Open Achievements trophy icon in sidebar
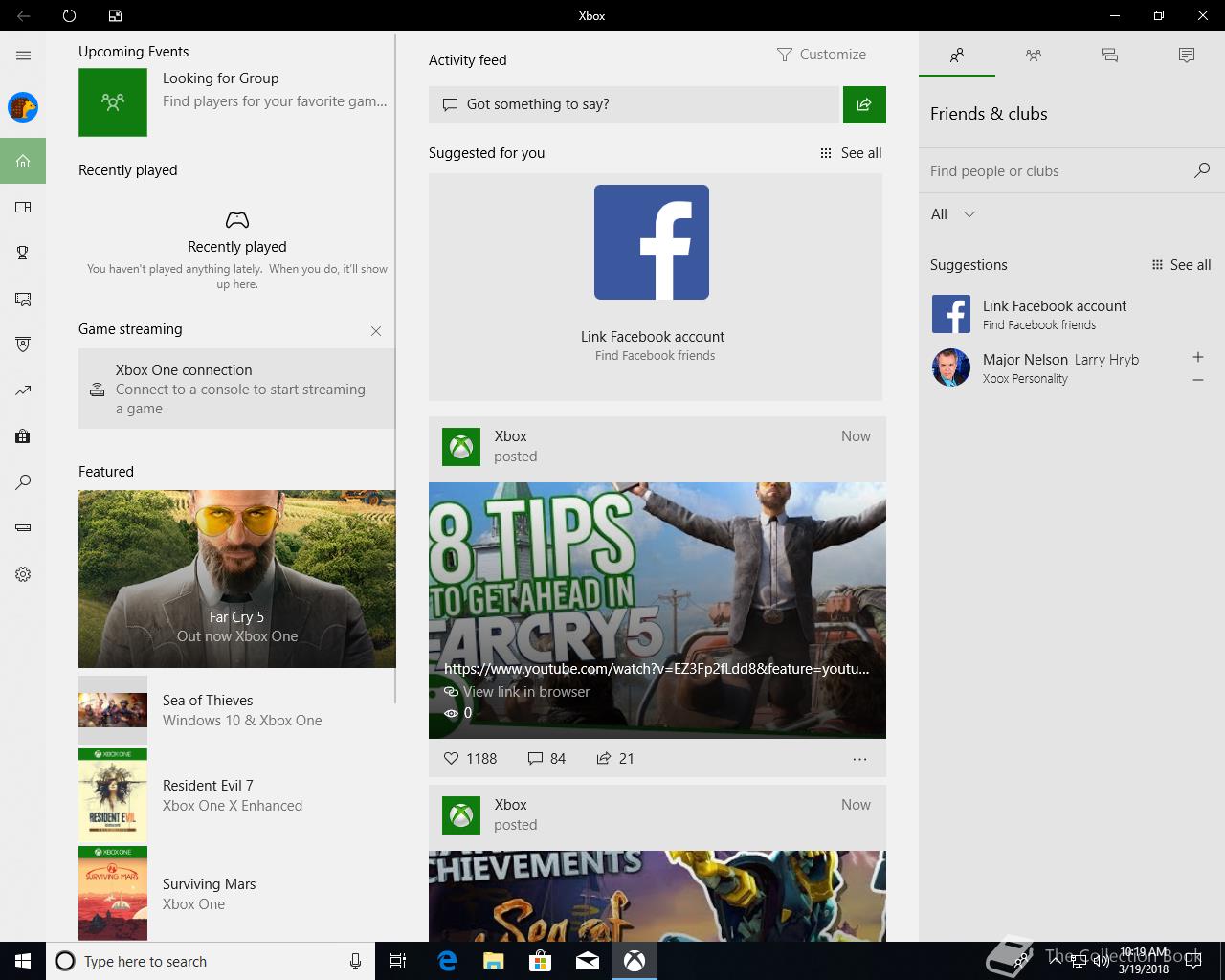This screenshot has width=1225, height=980. click(x=23, y=253)
